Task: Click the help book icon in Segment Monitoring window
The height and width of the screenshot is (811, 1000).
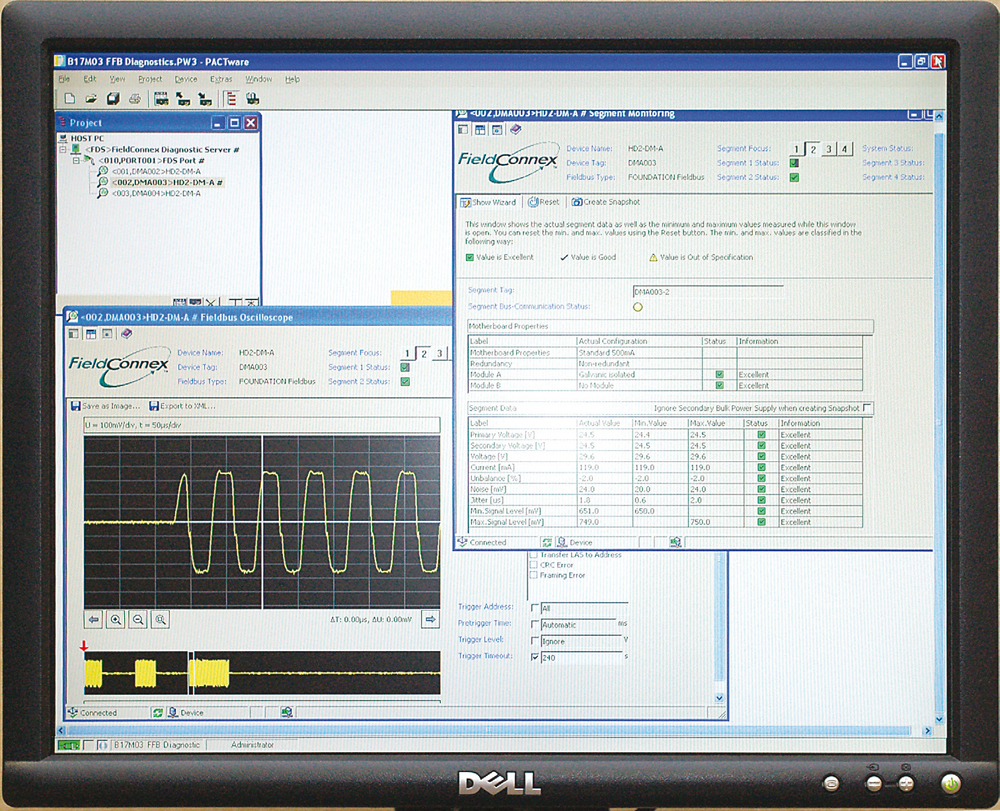Action: (515, 129)
